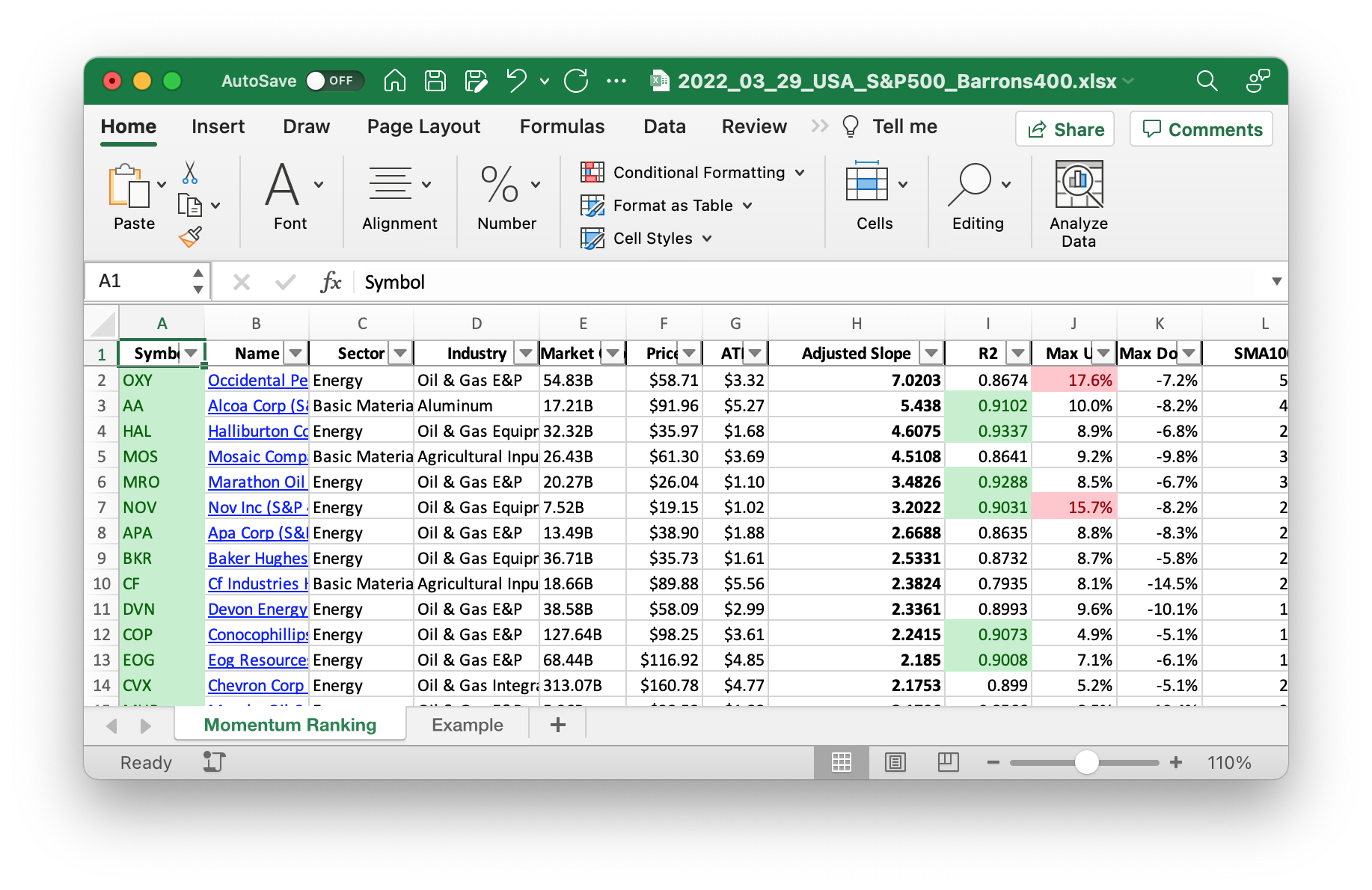Click the Undo arrow icon
Viewport: 1372px width, 890px height.
click(516, 81)
